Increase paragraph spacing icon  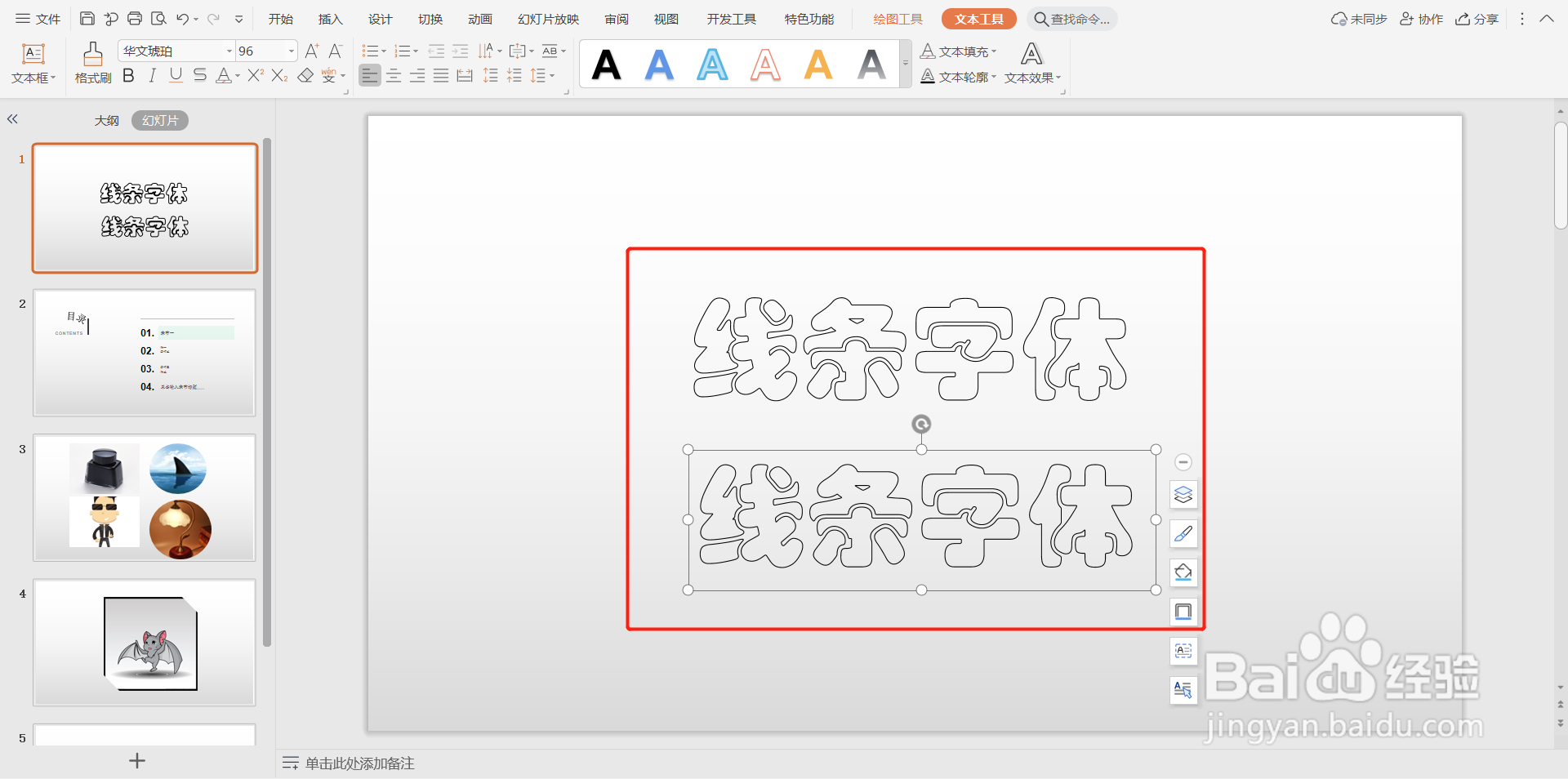pos(491,76)
